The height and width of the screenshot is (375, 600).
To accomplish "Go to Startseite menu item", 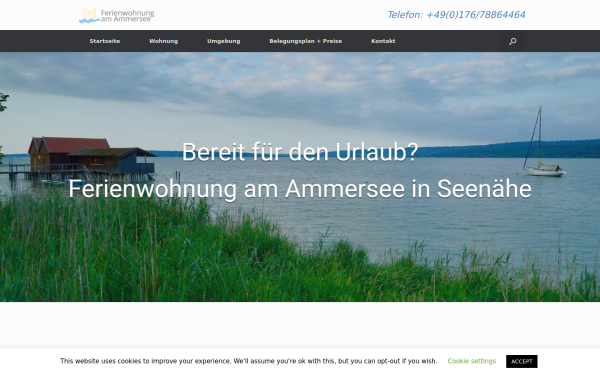I will click(x=105, y=41).
